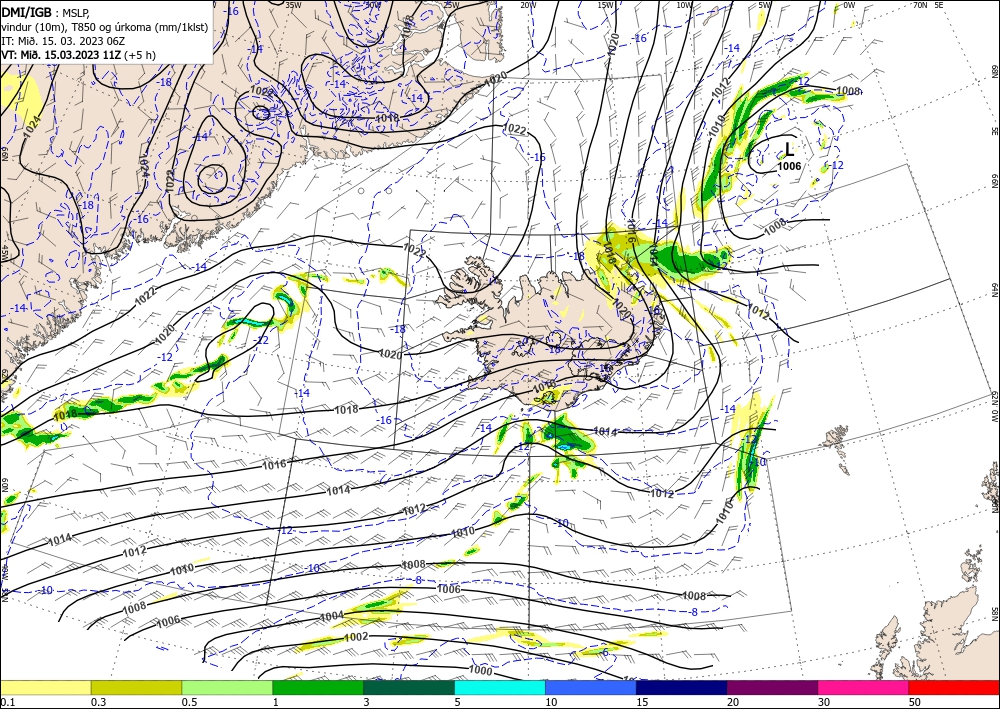Click the legend tick value 0.5
The width and height of the screenshot is (1000, 709).
(x=189, y=702)
